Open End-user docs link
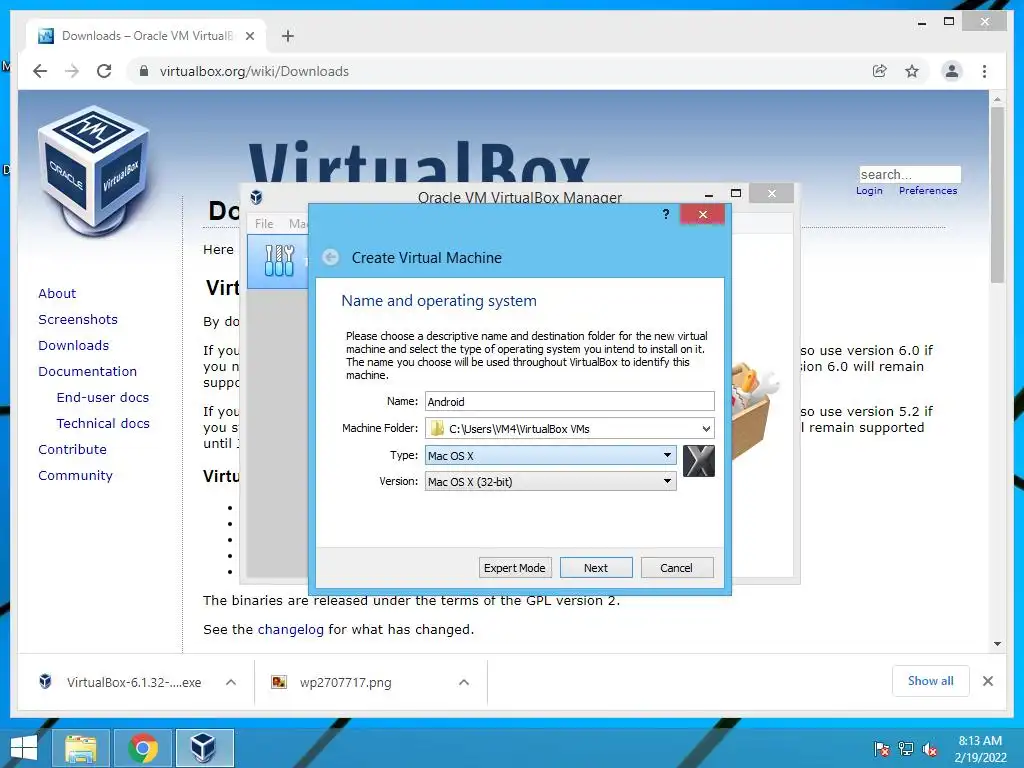1024x768 pixels. pos(103,397)
